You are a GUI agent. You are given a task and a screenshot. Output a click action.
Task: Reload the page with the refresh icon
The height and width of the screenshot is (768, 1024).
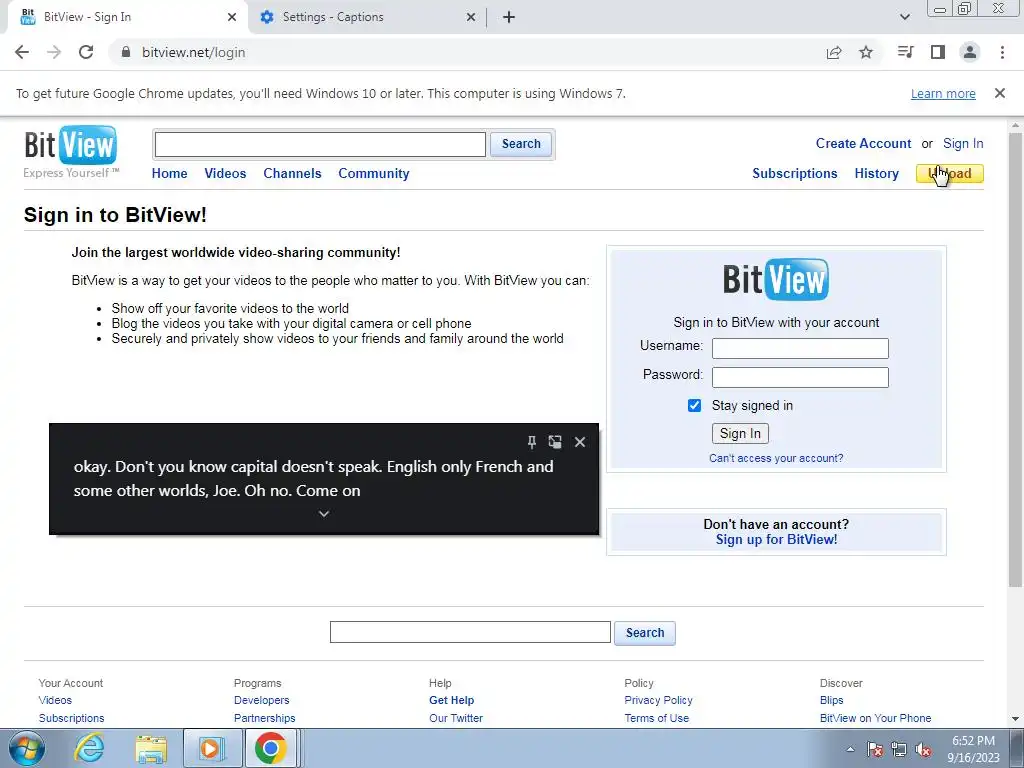[86, 52]
